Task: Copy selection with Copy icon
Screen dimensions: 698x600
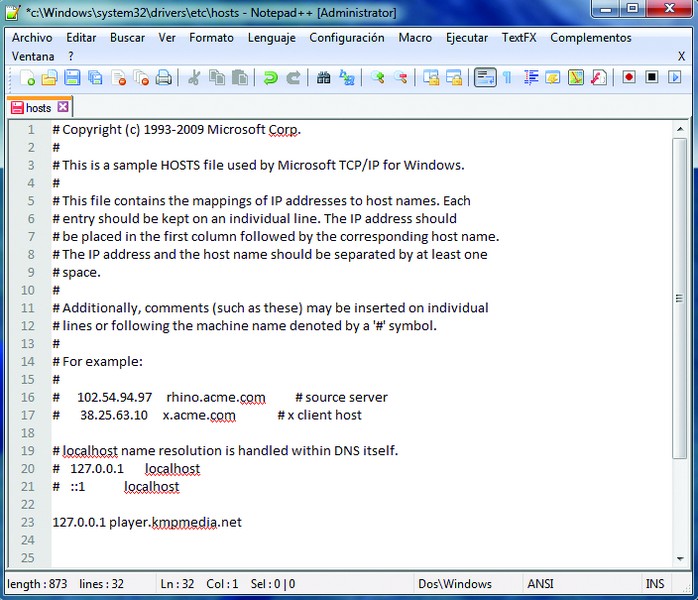Action: tap(217, 78)
